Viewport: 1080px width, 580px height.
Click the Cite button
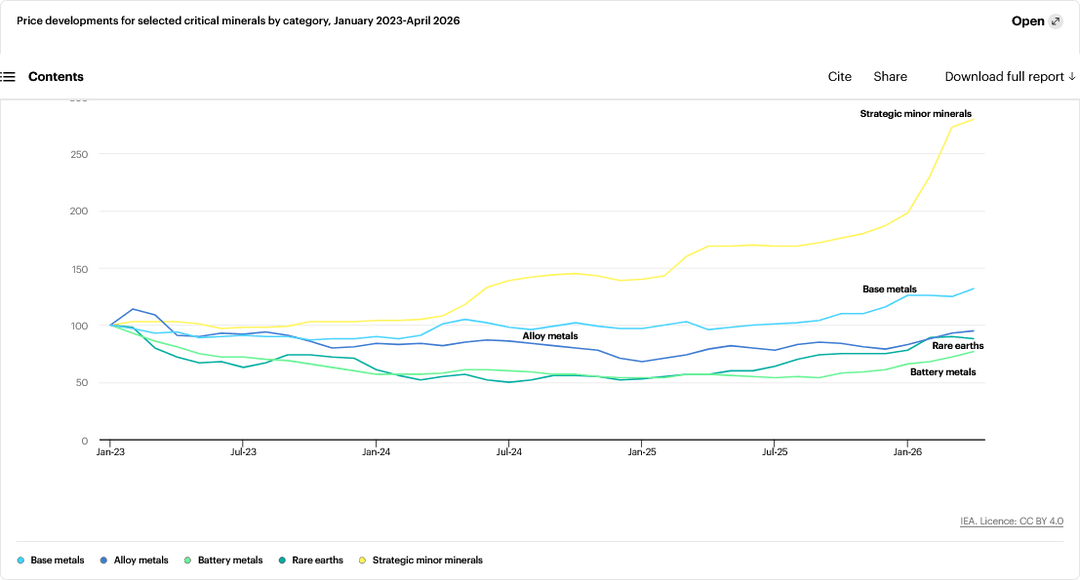(840, 76)
